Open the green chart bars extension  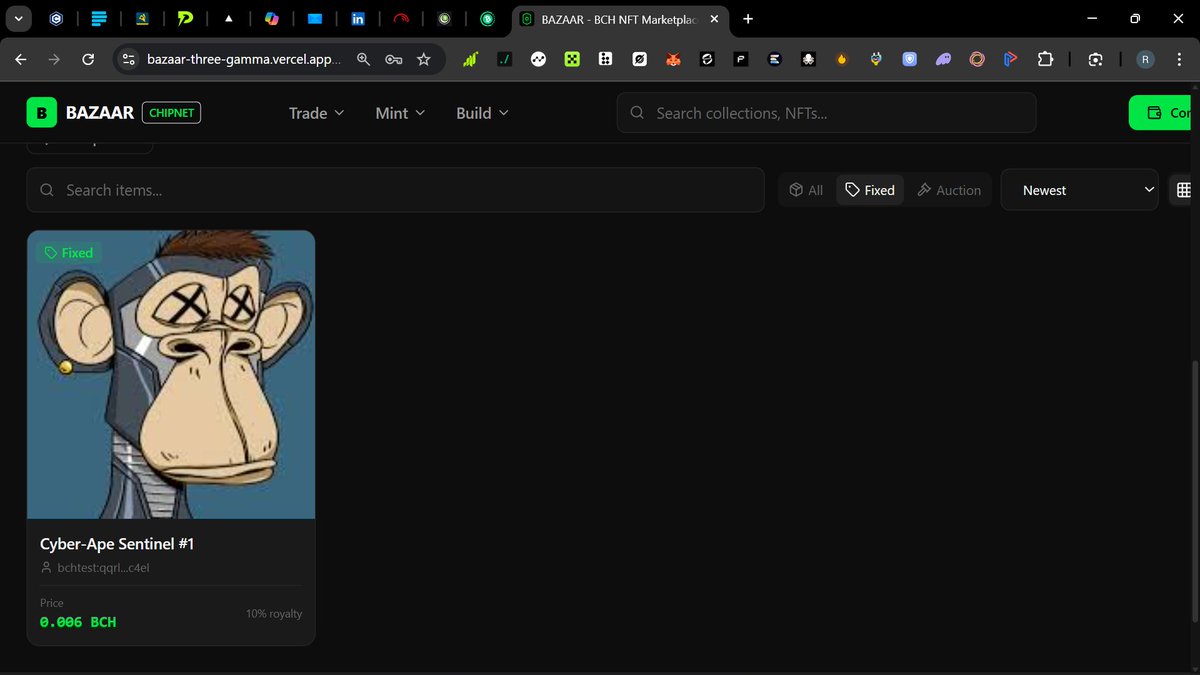click(470, 60)
